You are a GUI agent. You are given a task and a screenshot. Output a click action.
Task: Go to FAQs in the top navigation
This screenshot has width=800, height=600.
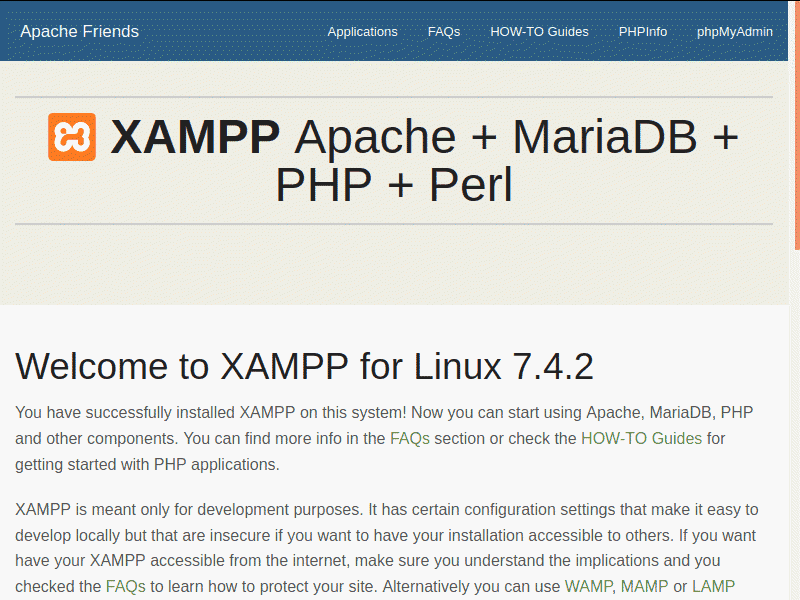444,32
